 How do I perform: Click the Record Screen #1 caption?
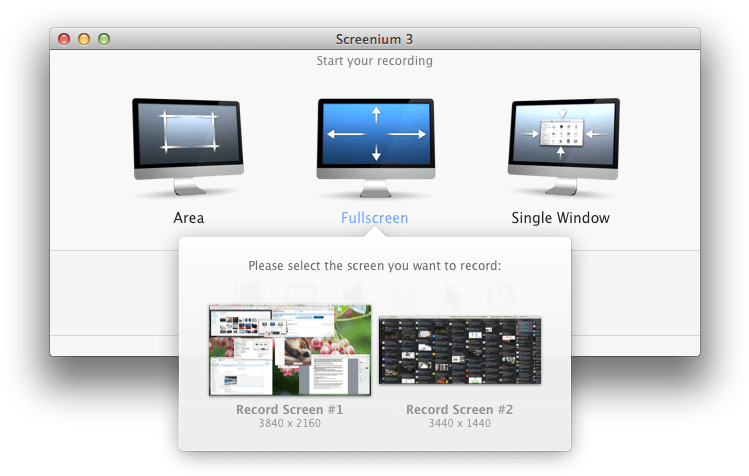click(x=289, y=410)
